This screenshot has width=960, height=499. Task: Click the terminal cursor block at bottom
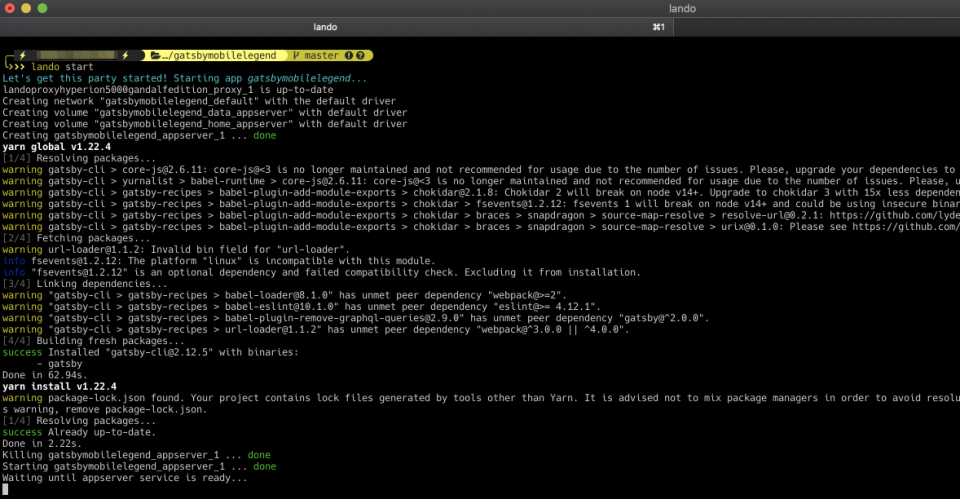[6, 489]
